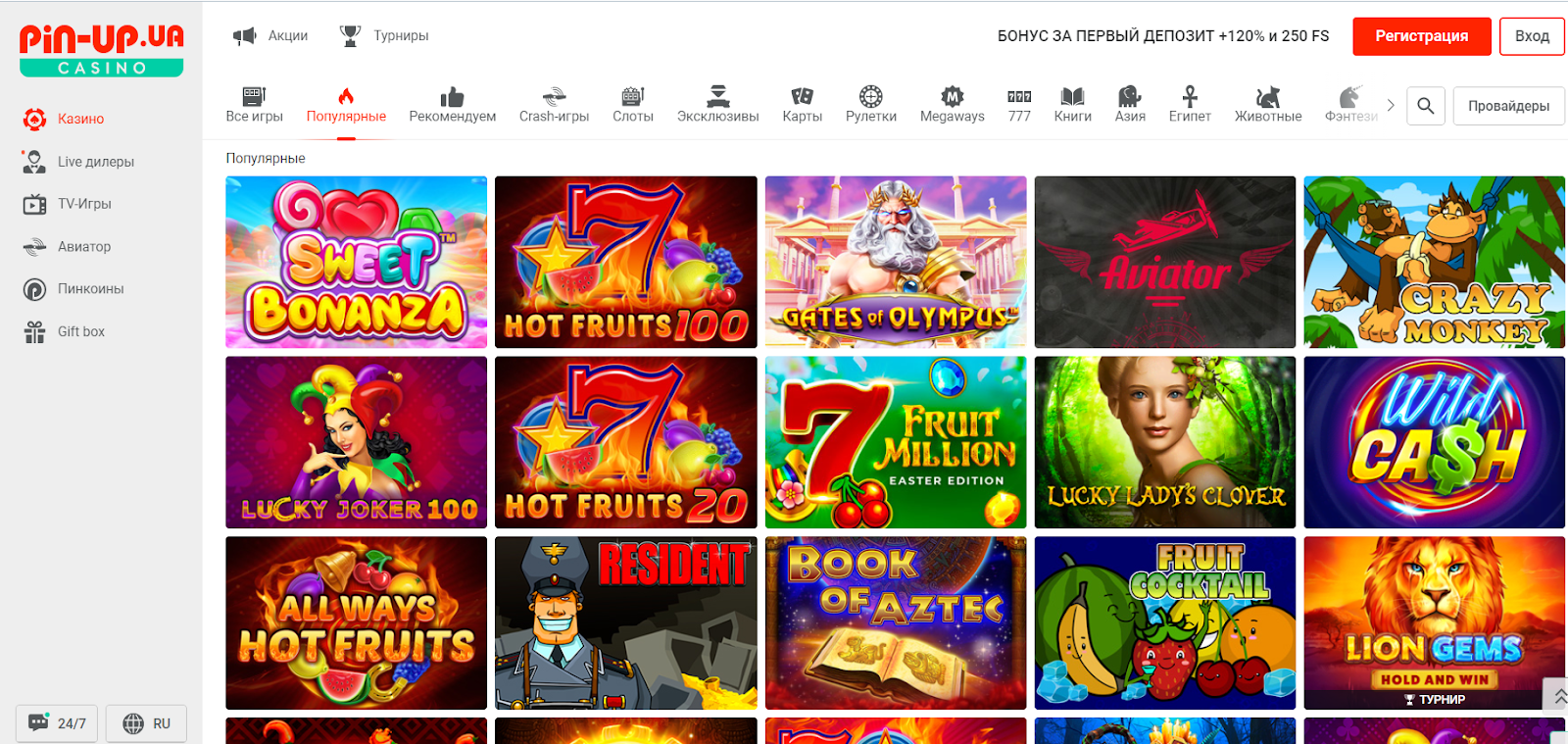Click the Акции megaphone icon

(244, 36)
